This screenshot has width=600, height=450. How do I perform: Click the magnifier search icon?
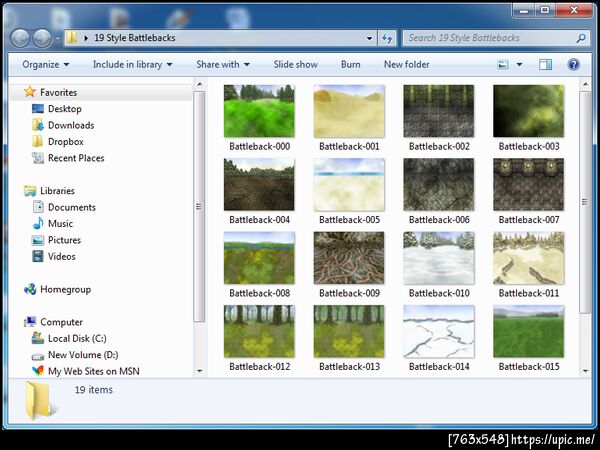[581, 38]
